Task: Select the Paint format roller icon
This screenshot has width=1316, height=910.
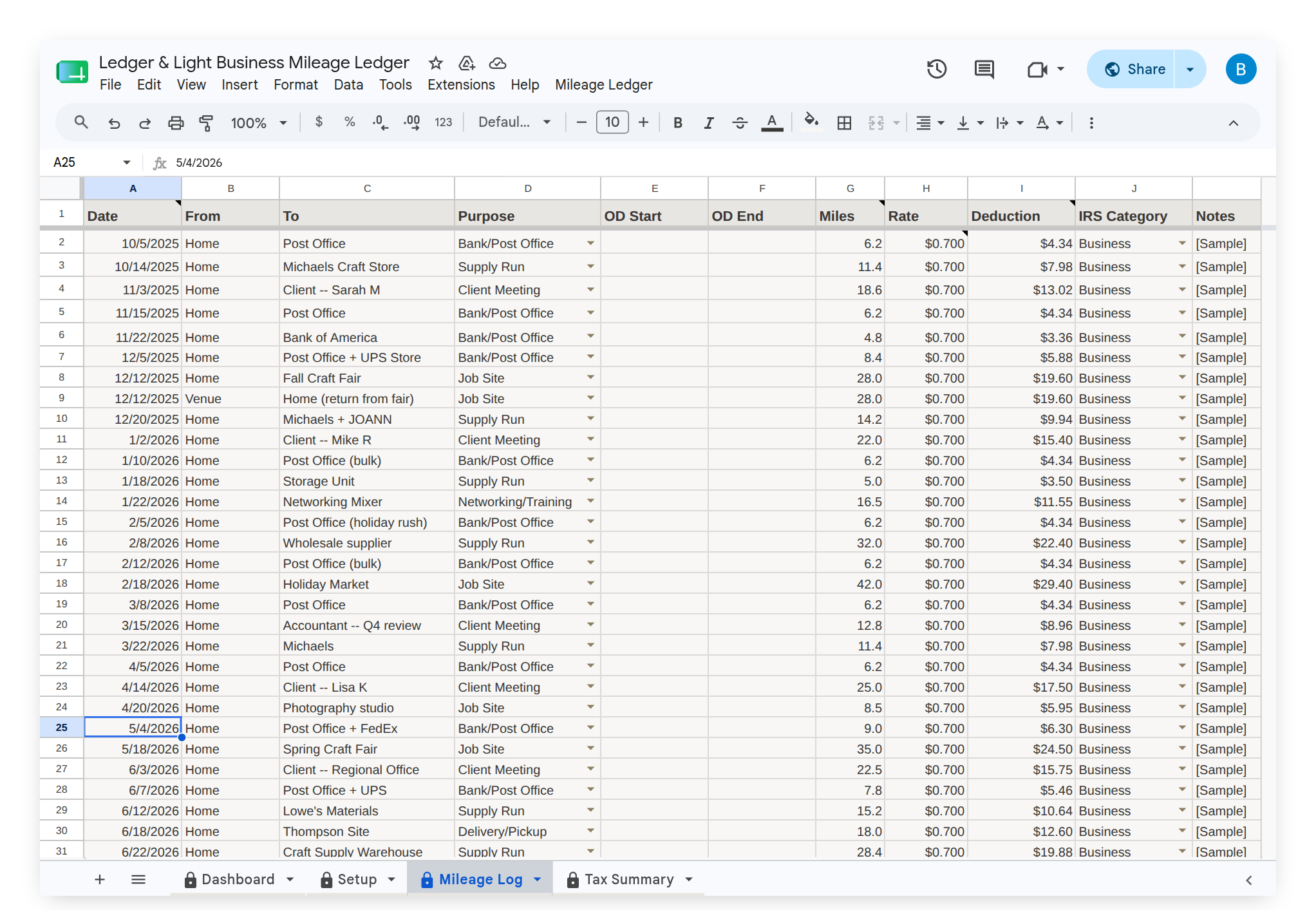Action: tap(206, 122)
